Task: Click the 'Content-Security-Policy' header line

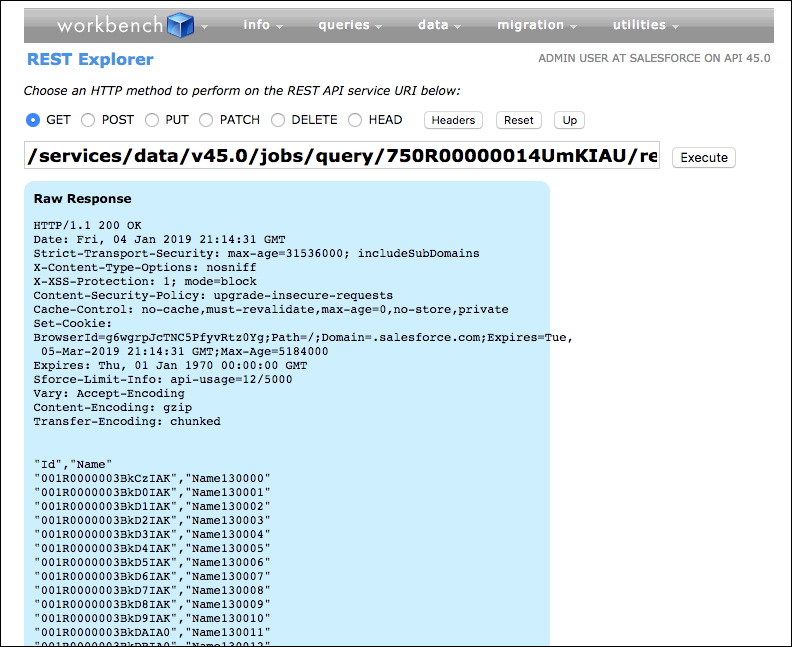Action: coord(213,295)
